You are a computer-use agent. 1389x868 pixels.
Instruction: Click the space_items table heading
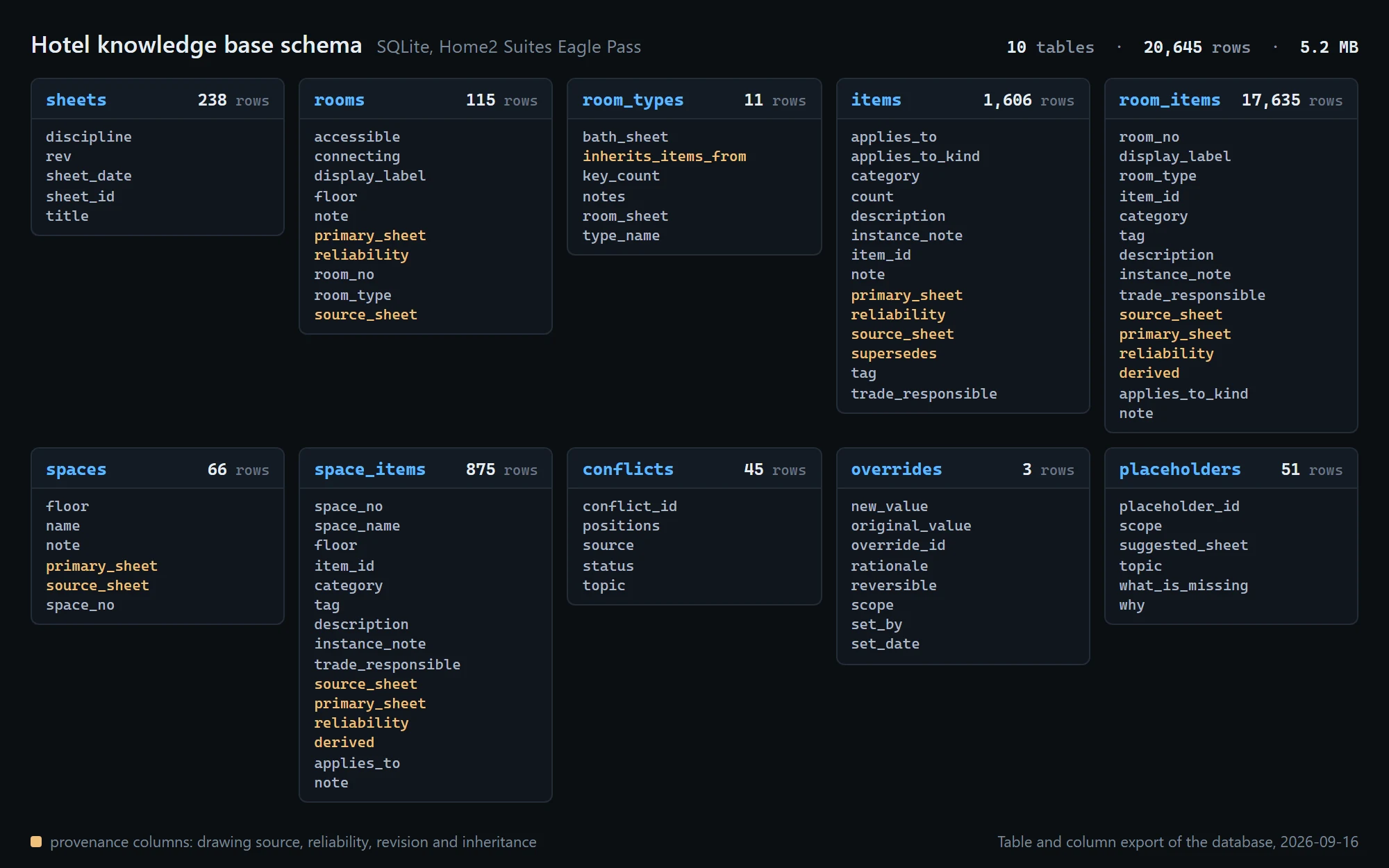pyautogui.click(x=369, y=470)
